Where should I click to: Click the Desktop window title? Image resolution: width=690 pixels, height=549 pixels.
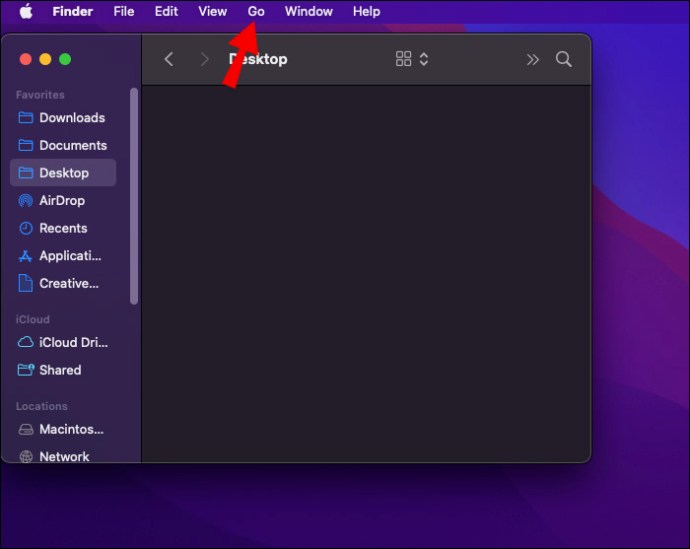point(258,59)
